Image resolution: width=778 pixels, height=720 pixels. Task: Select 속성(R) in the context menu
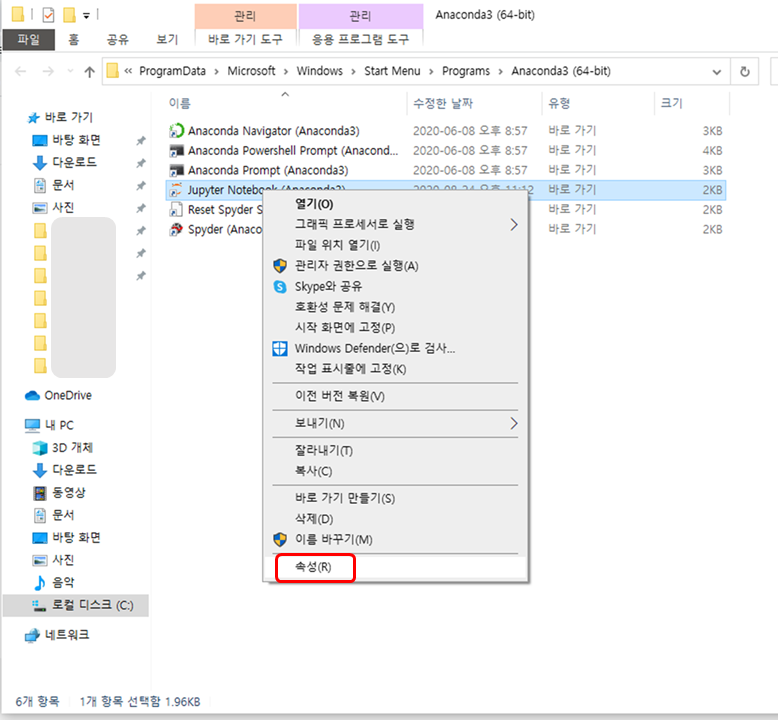(x=395, y=567)
